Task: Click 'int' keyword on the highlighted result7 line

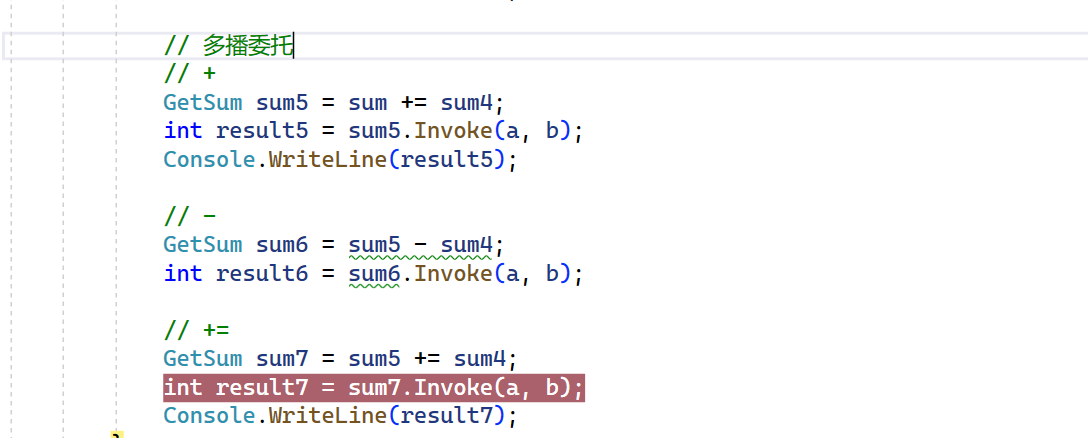Action: (x=183, y=387)
